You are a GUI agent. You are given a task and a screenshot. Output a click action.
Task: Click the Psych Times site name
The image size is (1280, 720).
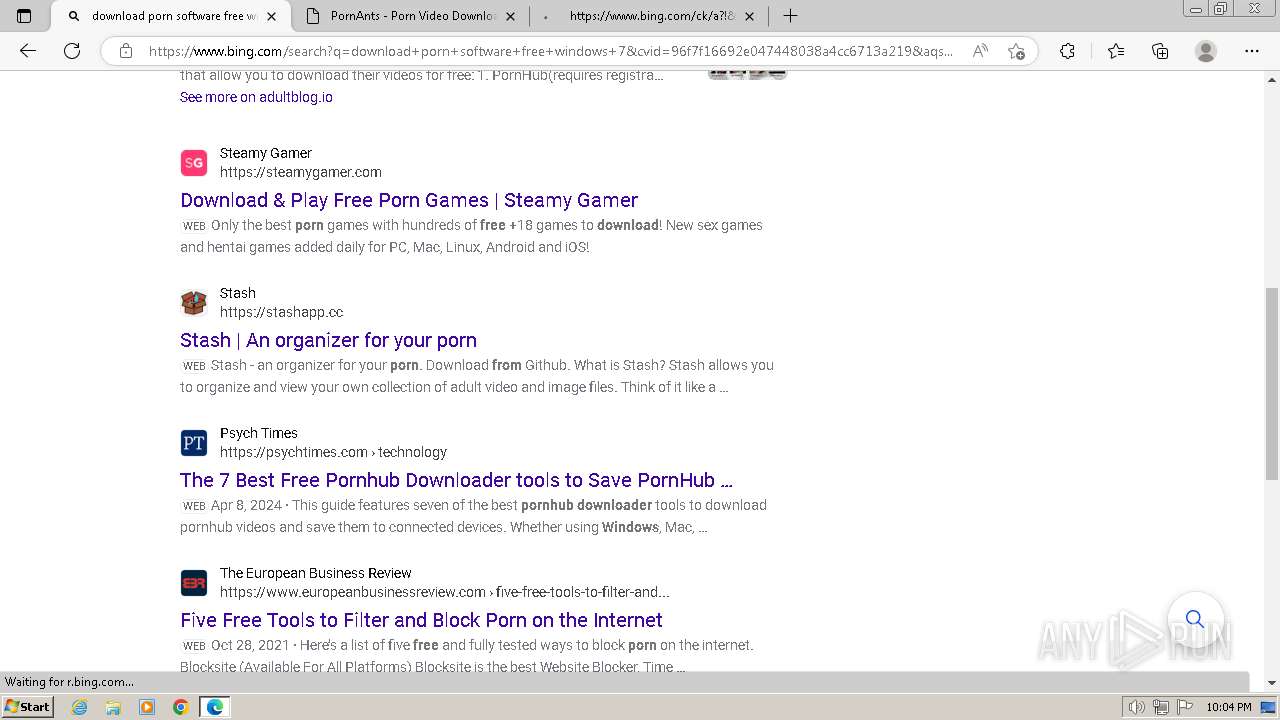(x=259, y=433)
